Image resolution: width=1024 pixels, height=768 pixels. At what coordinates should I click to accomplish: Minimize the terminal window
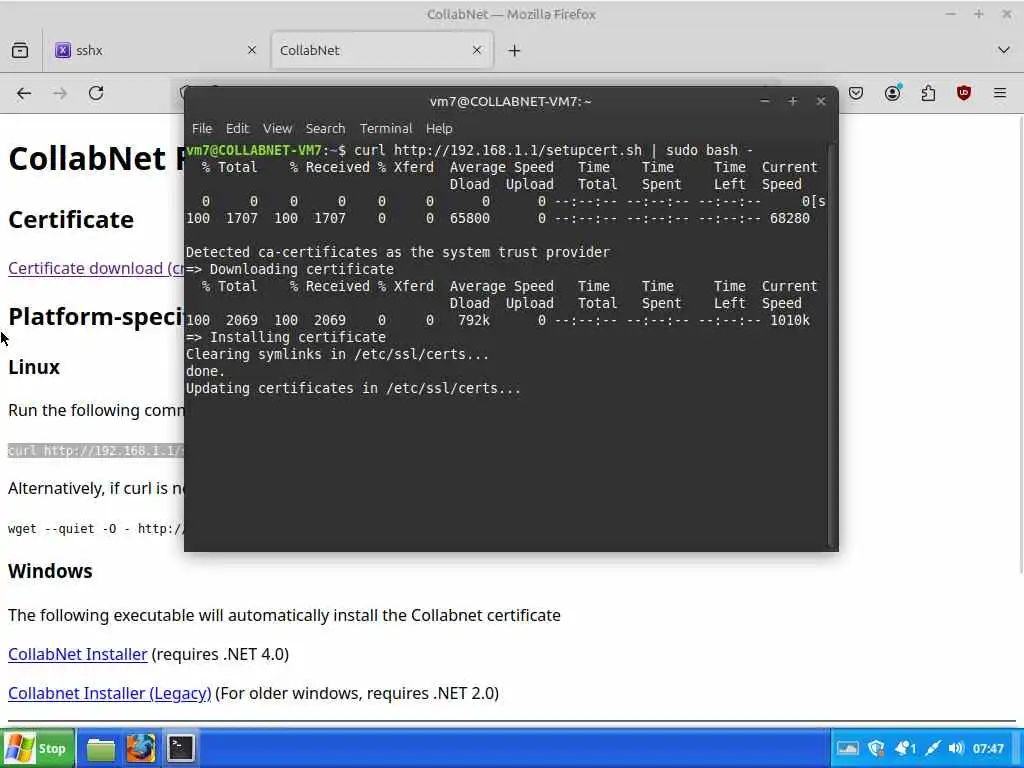[765, 101]
